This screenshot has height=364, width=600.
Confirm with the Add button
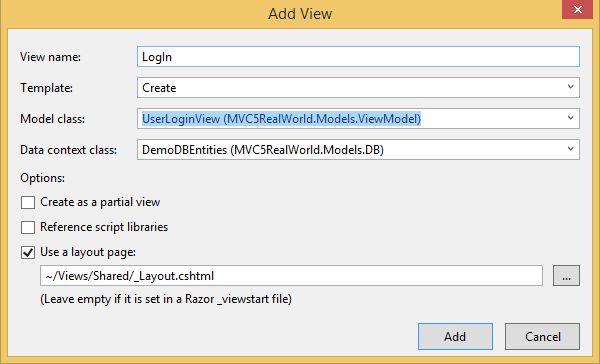pyautogui.click(x=455, y=336)
